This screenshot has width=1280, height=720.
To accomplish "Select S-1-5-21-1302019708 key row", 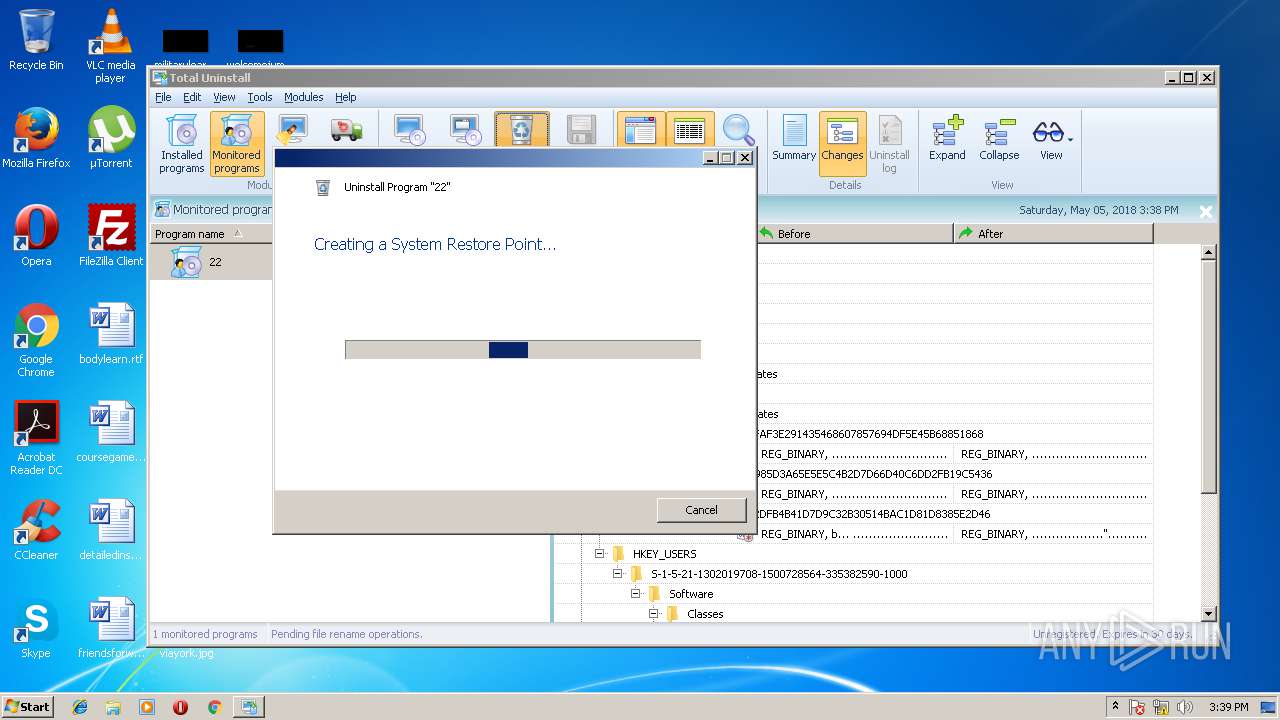I will pos(779,574).
